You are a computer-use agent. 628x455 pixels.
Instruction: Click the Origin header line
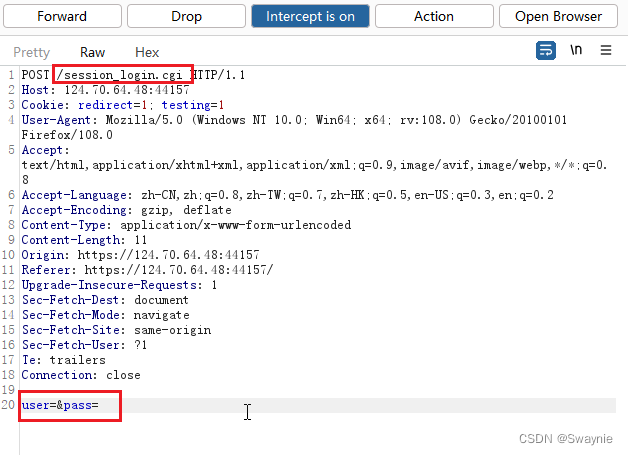coord(141,255)
